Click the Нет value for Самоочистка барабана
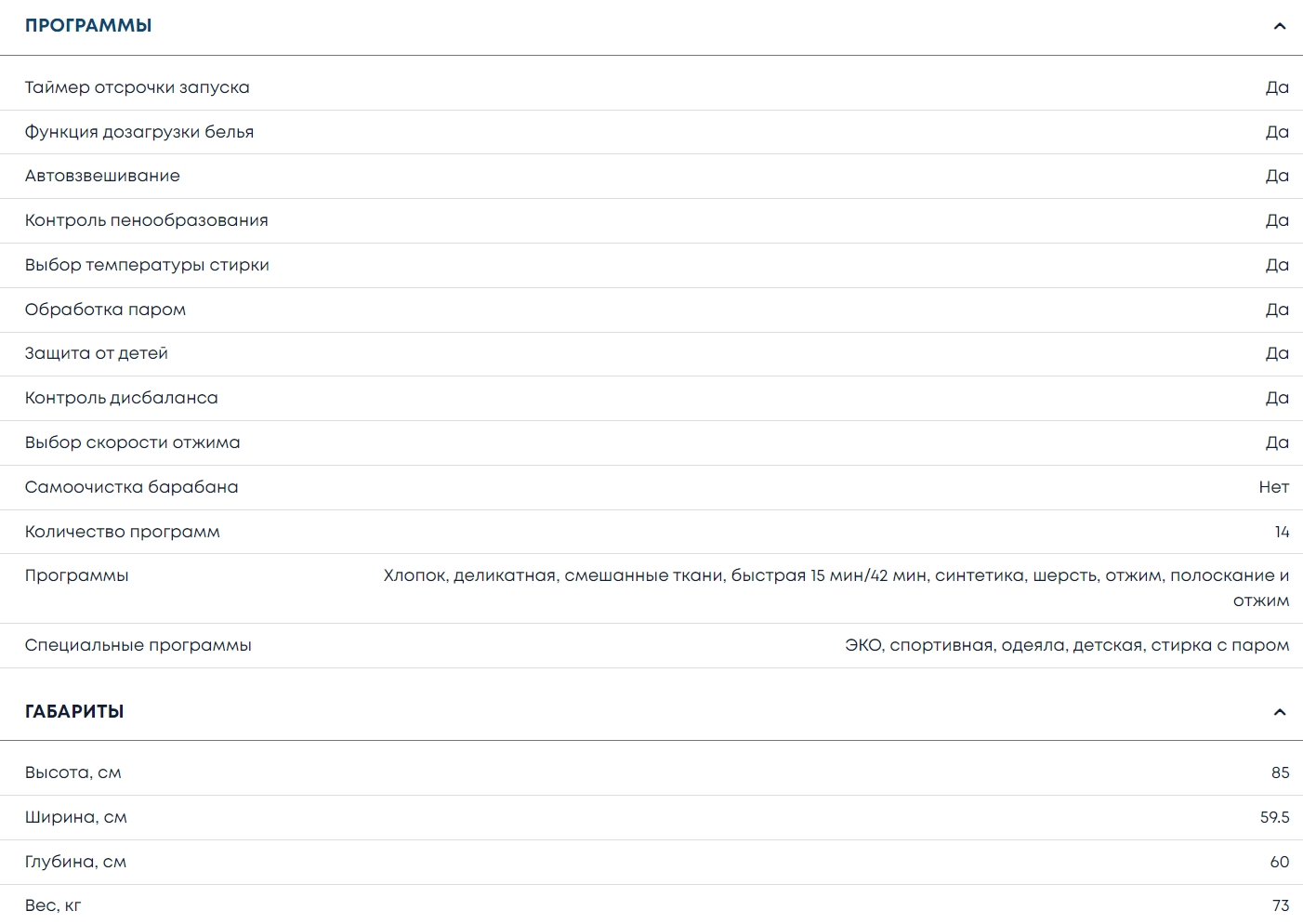The image size is (1303, 924). (1273, 487)
